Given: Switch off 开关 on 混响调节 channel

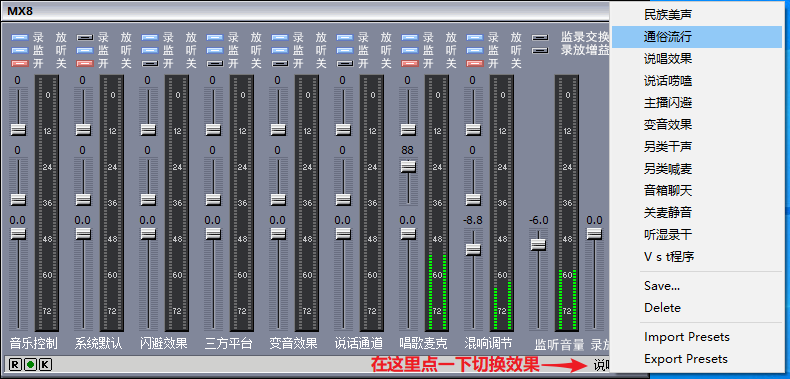Looking at the screenshot, I should pos(475,64).
